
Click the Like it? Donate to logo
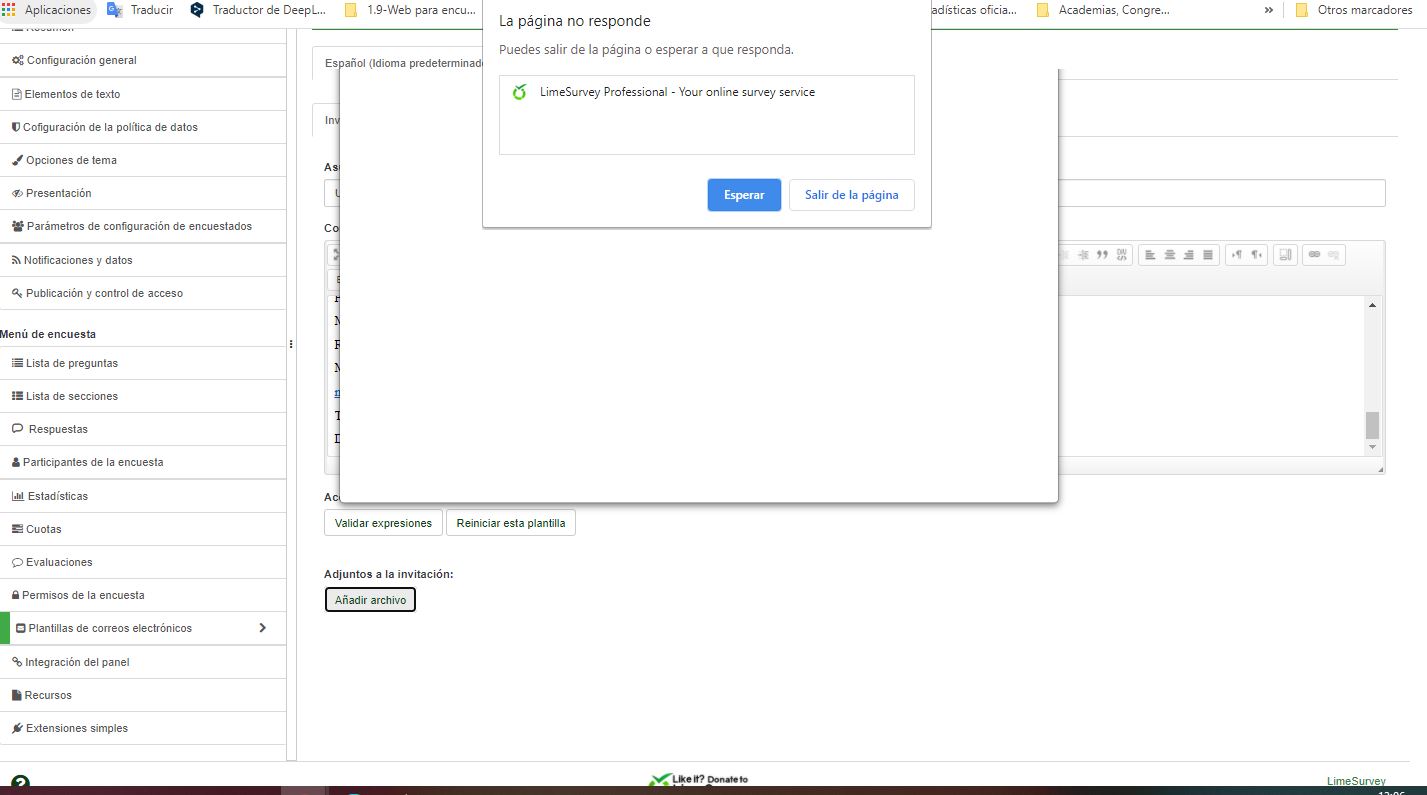pos(698,781)
